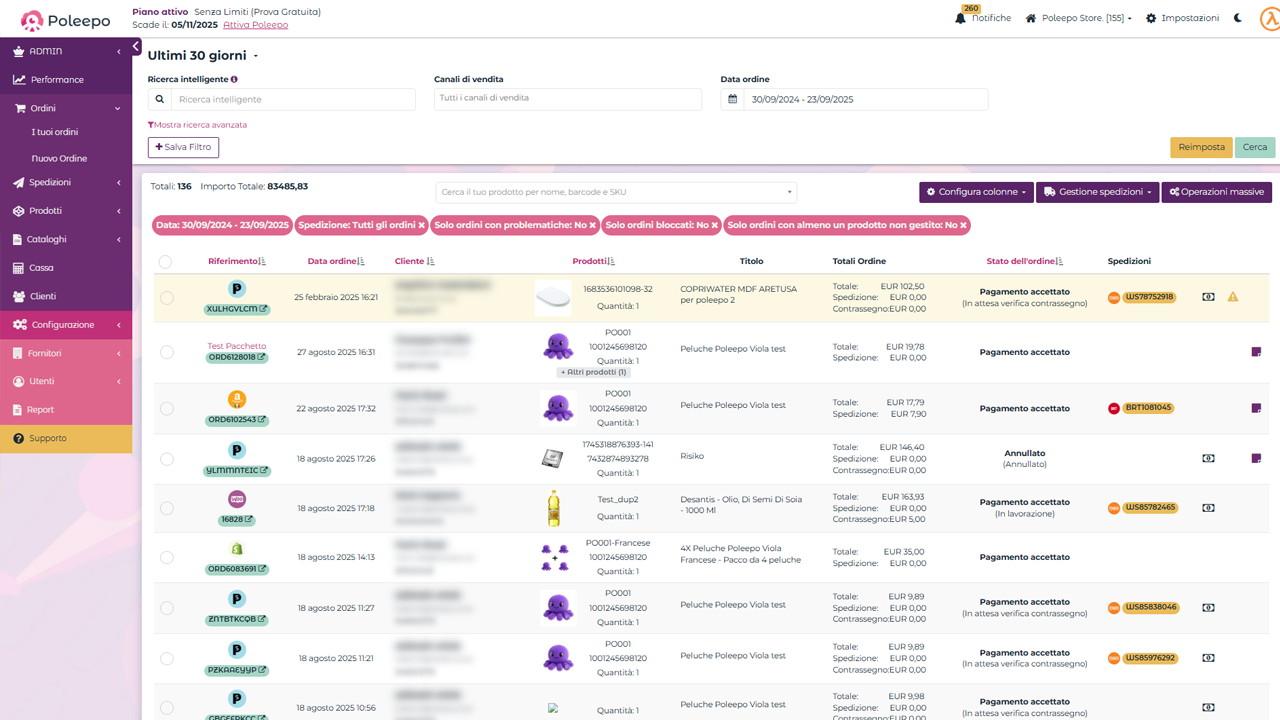Click the Ricerca intelligente input field
Screen dimensions: 1280x720
click(x=293, y=99)
